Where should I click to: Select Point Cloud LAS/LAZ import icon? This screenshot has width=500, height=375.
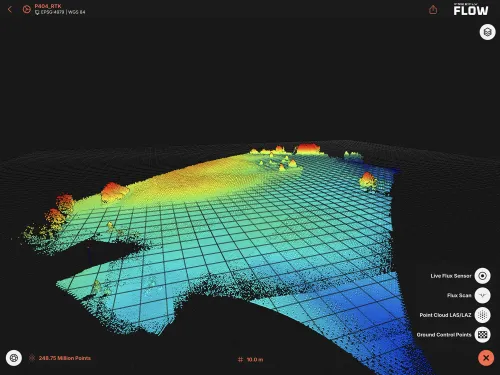point(482,315)
